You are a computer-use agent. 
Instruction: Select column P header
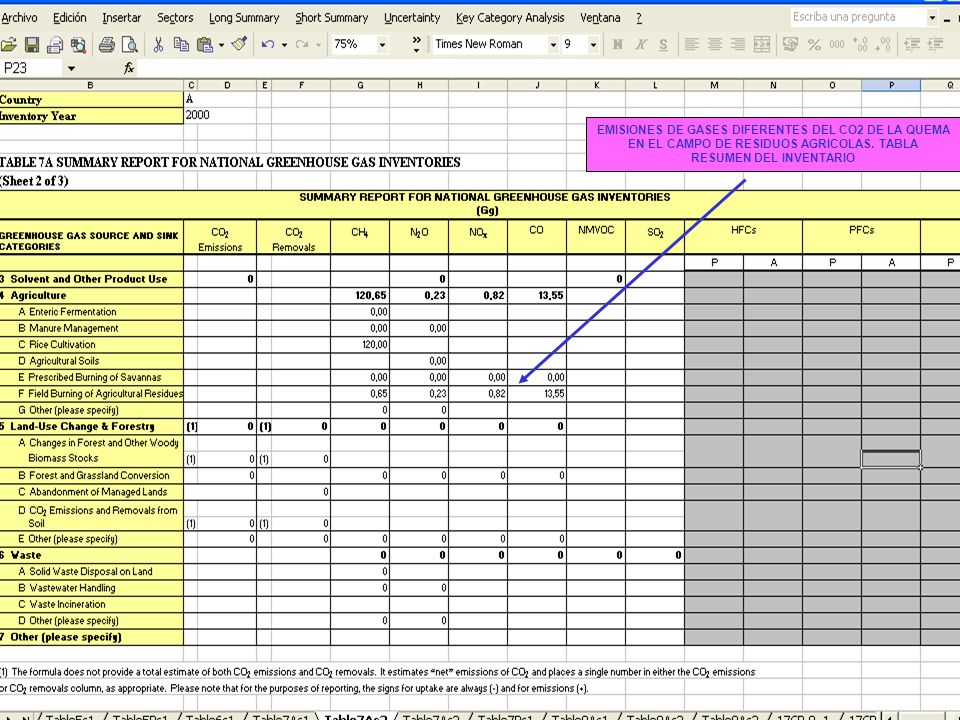point(891,86)
